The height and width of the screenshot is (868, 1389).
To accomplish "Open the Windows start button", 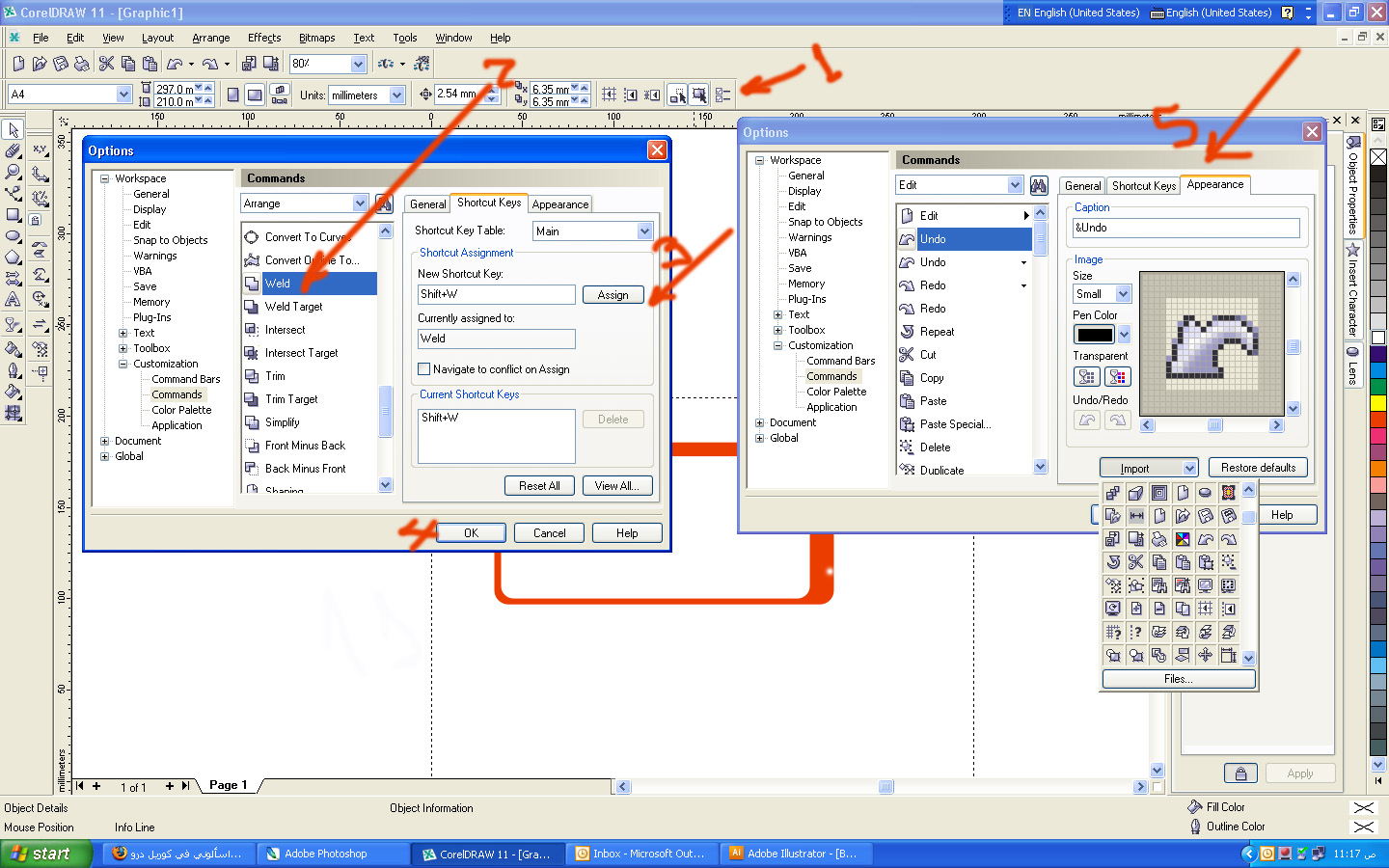I will [45, 854].
